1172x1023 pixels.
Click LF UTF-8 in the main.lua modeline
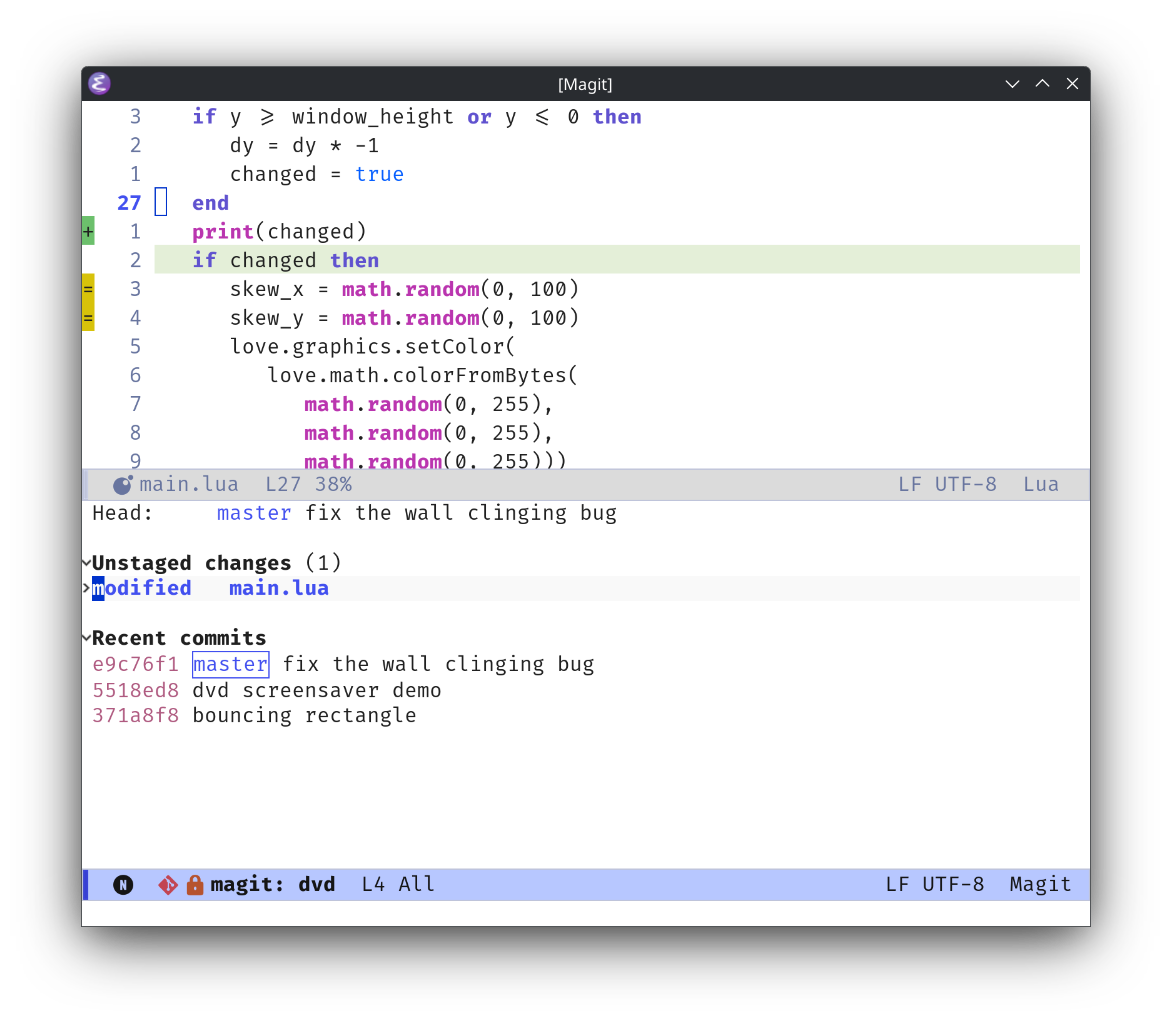(947, 485)
